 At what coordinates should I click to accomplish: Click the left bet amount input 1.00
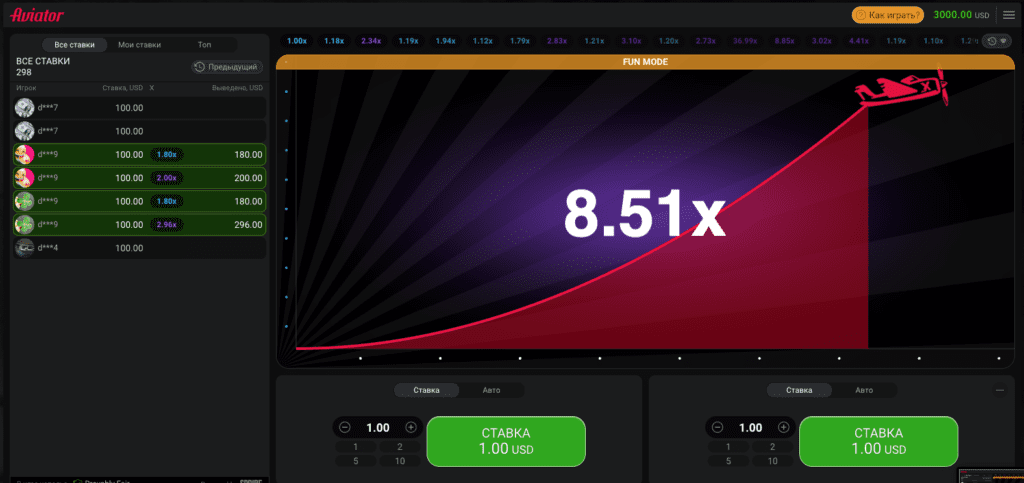(x=377, y=428)
